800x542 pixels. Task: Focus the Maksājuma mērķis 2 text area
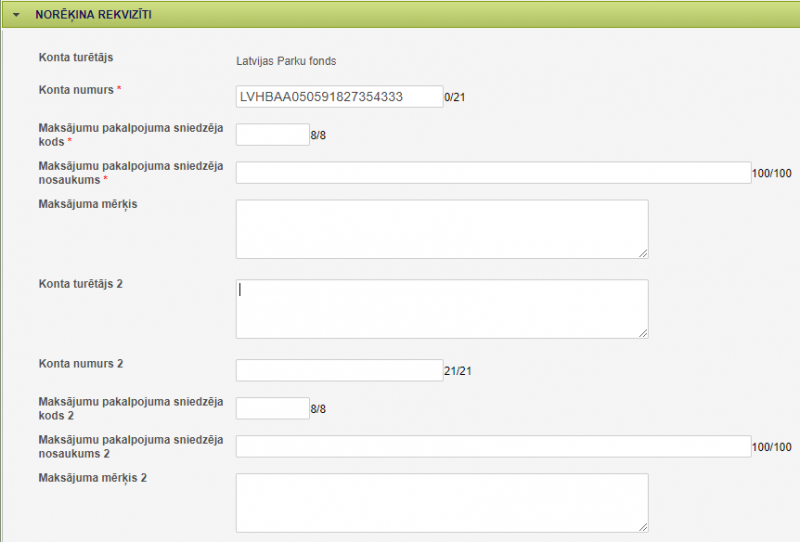click(441, 502)
